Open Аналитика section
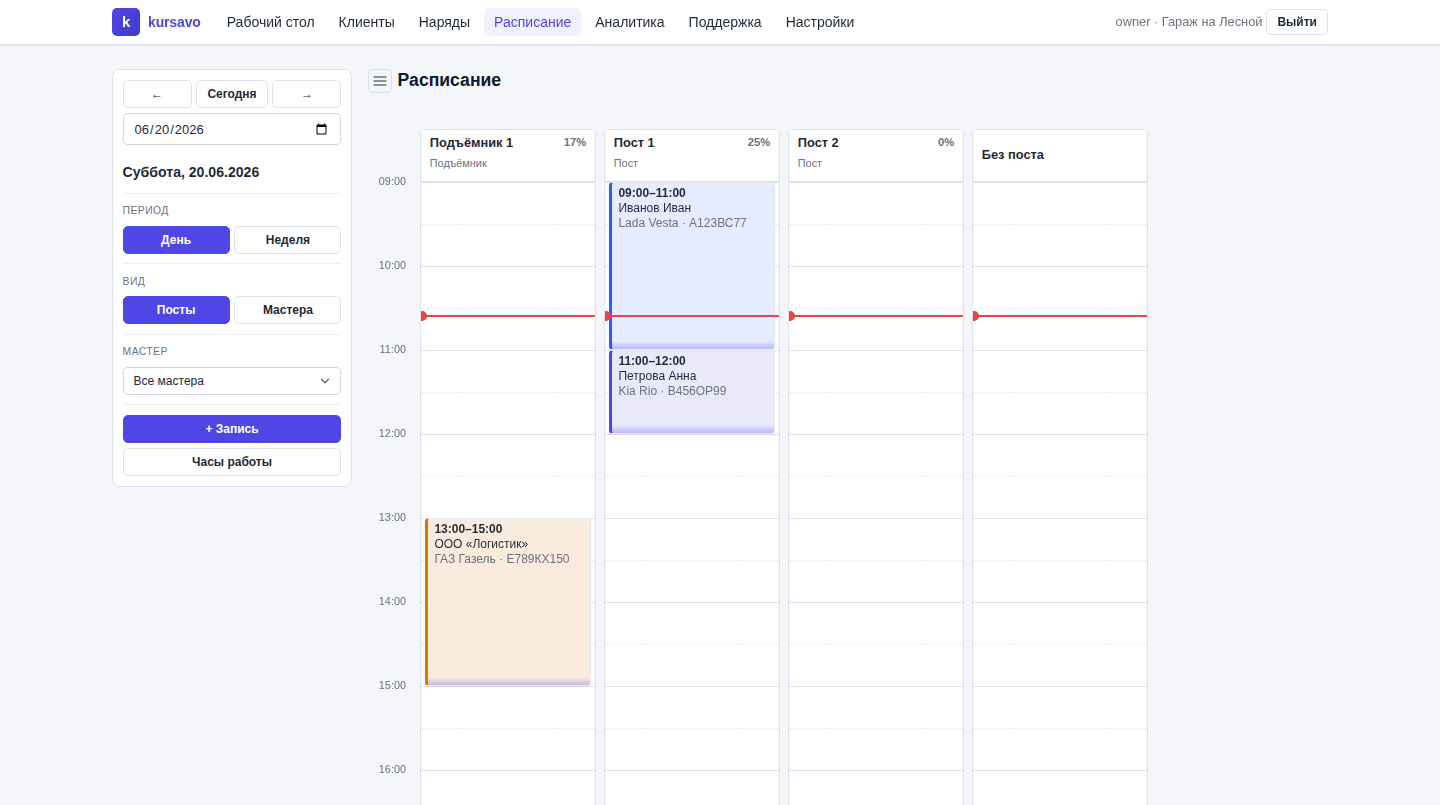The height and width of the screenshot is (805, 1440). point(630,22)
